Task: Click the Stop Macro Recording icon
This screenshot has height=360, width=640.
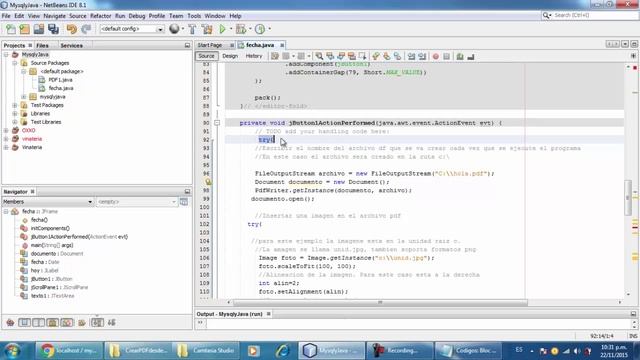Action: point(447,56)
